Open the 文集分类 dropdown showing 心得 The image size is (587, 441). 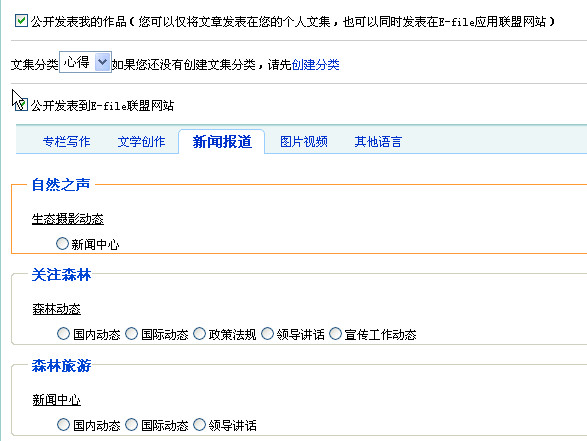[x=85, y=62]
